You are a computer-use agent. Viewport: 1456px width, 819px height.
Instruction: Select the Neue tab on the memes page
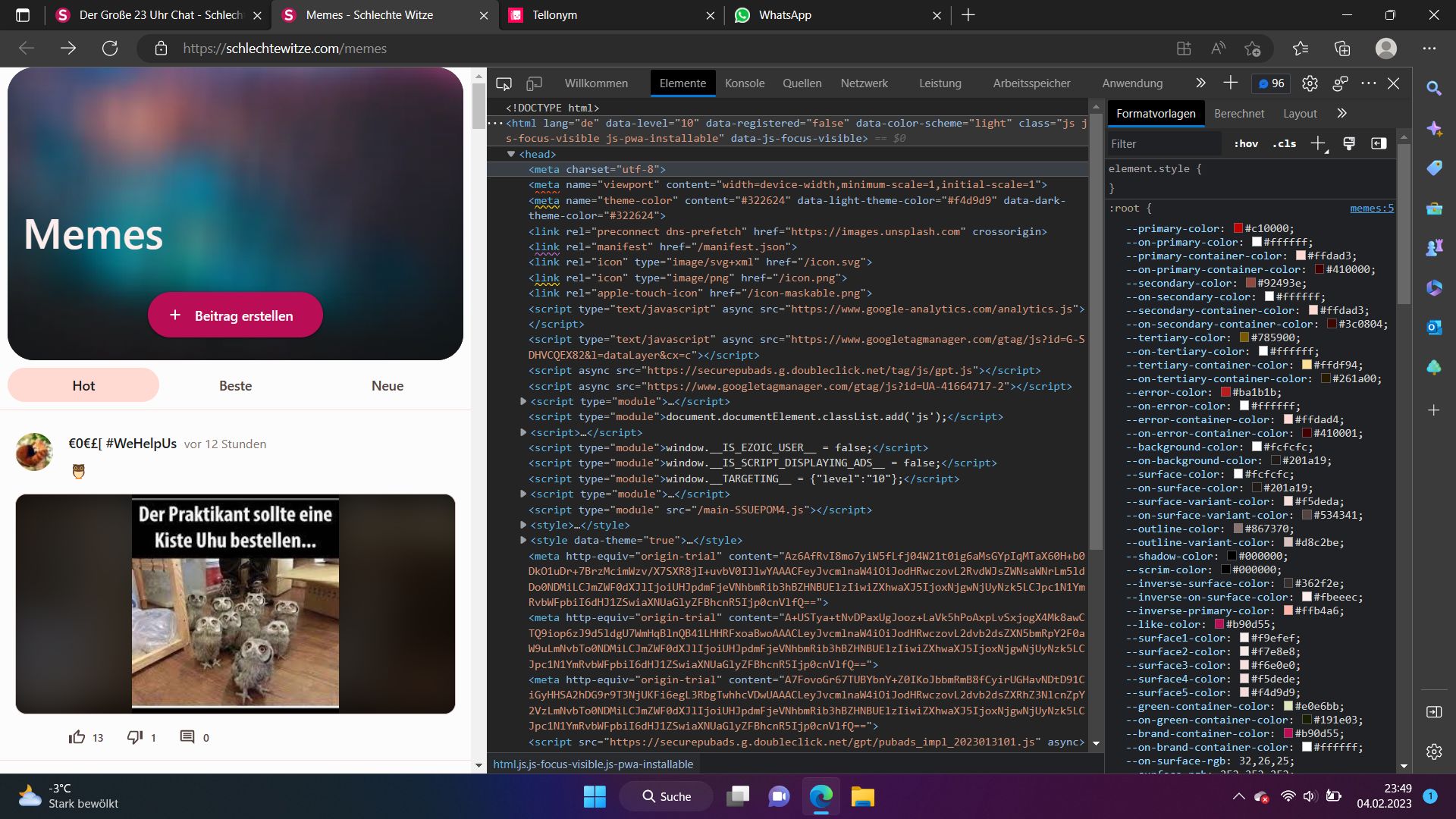[x=387, y=385]
